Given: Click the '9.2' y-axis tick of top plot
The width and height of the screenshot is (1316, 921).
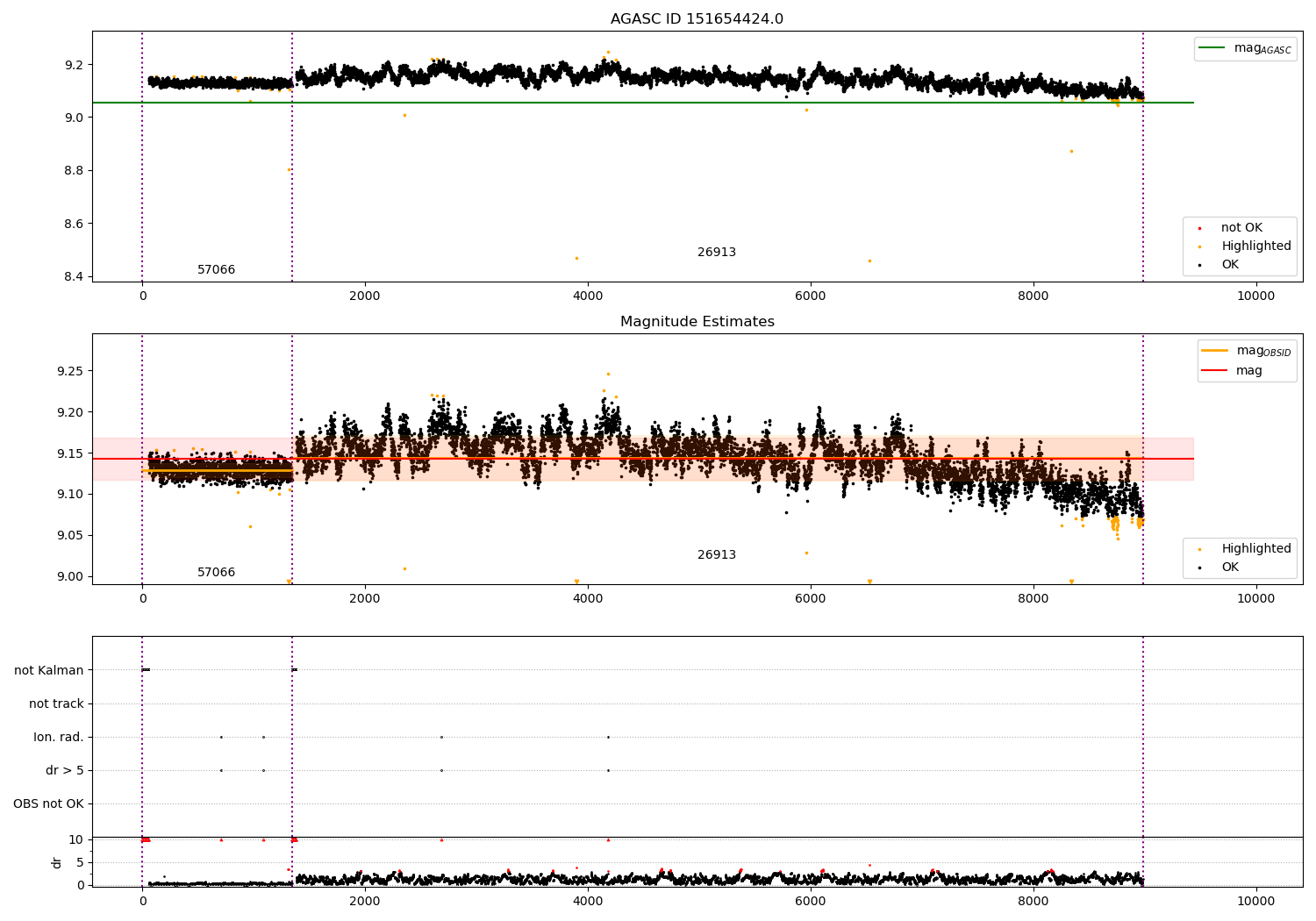Looking at the screenshot, I should point(75,65).
